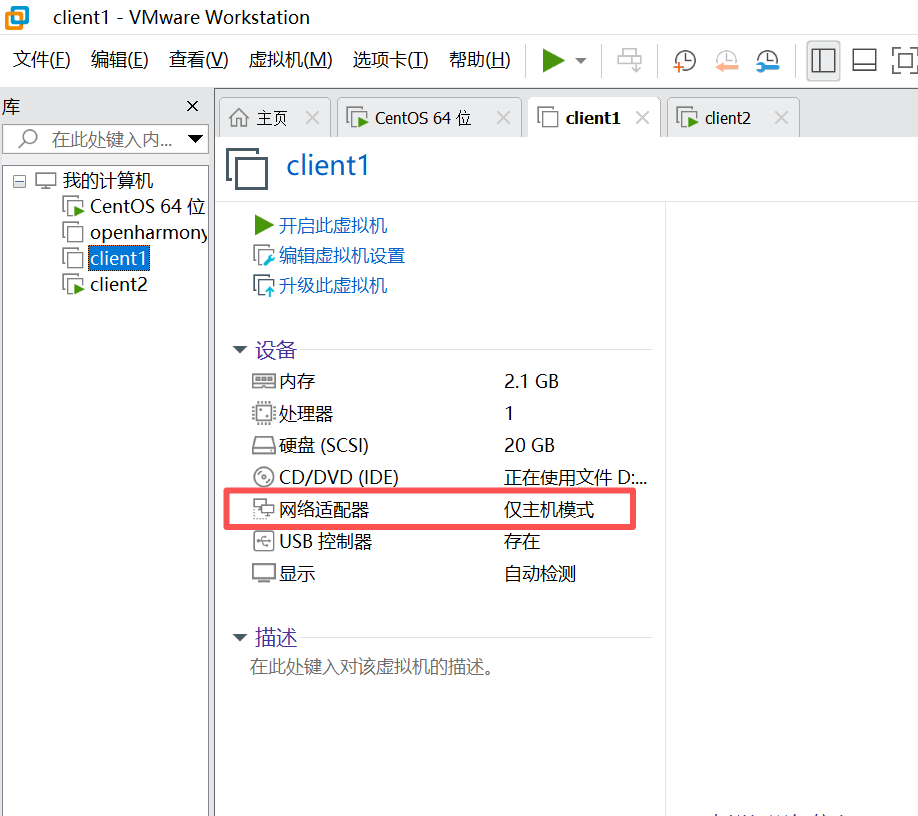Enter full screen mode icon
The width and height of the screenshot is (918, 816).
pos(904,60)
